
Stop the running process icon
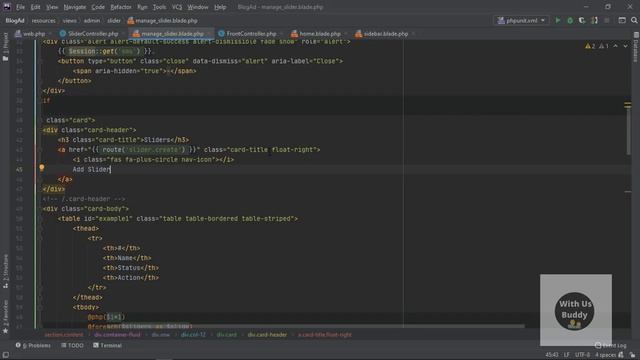point(607,20)
